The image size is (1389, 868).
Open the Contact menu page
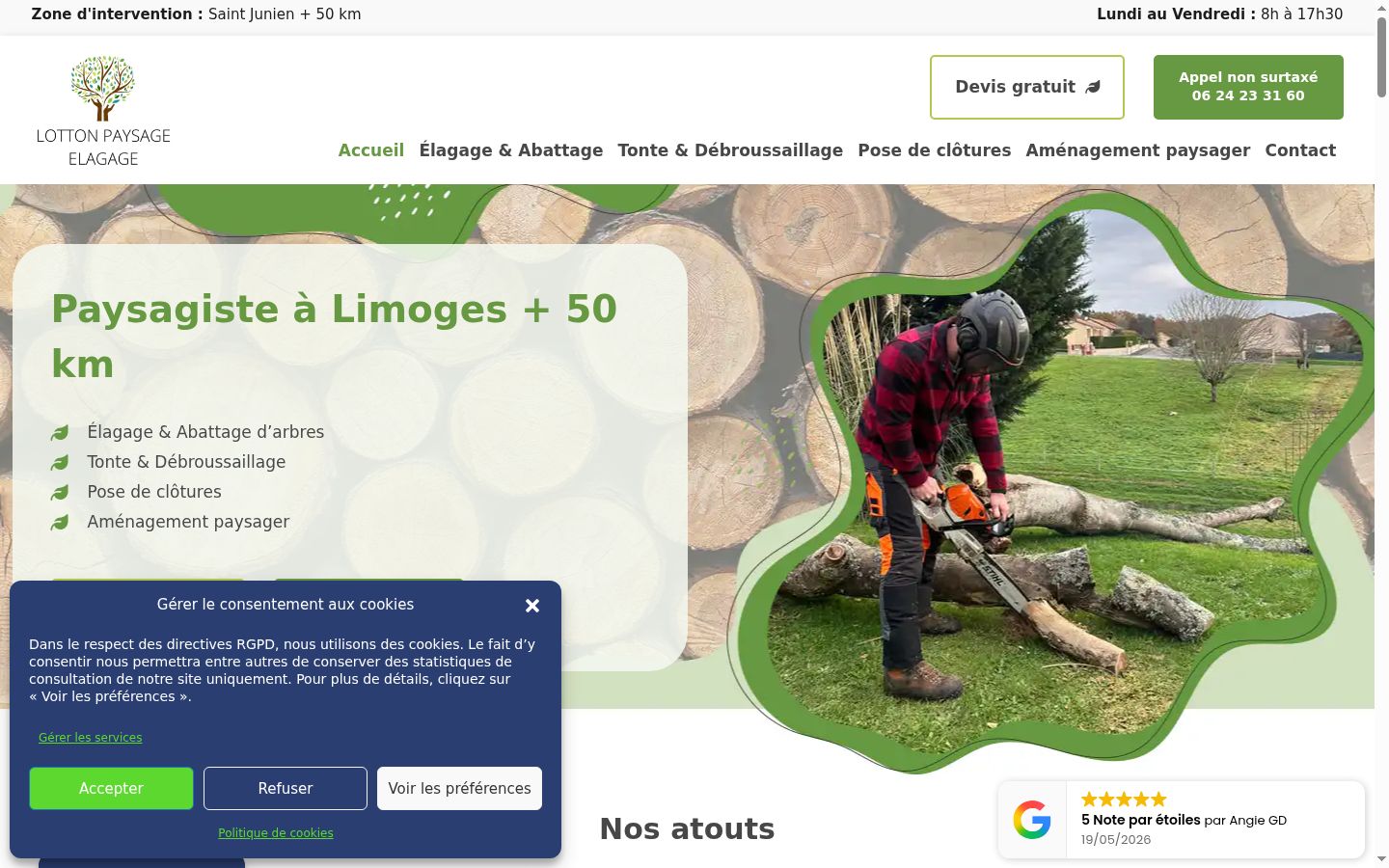coord(1300,150)
